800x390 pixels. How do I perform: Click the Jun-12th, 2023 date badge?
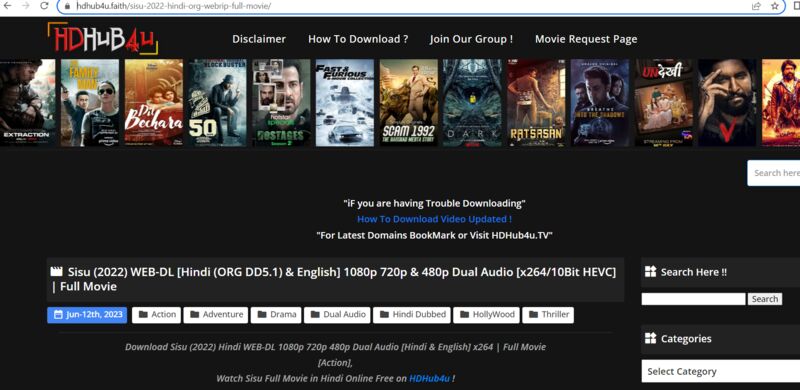[88, 314]
